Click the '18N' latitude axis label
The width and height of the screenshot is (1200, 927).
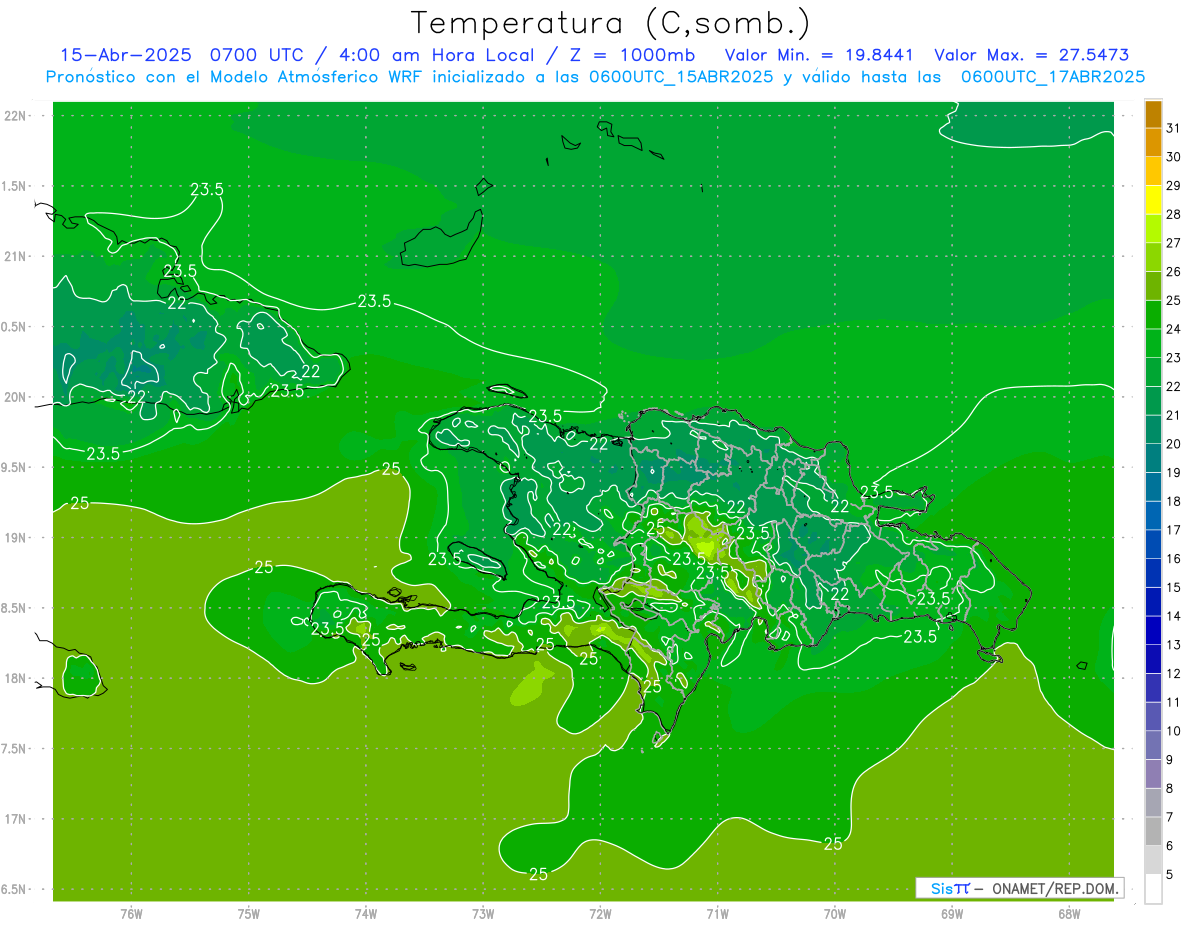[x=15, y=679]
